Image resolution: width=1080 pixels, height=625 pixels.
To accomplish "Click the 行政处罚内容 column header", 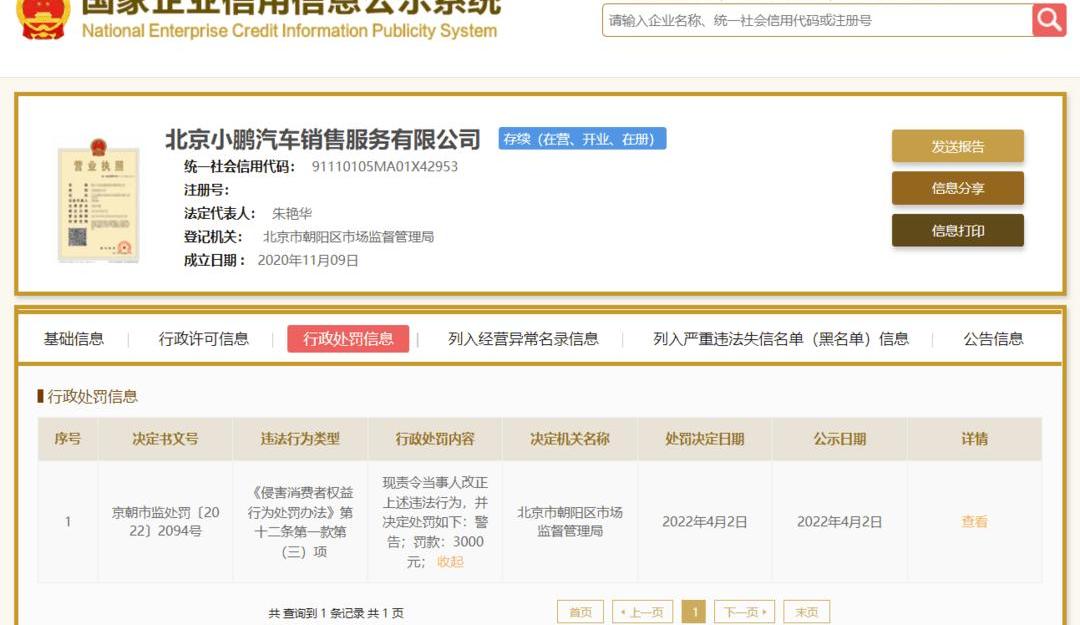I will [x=435, y=439].
